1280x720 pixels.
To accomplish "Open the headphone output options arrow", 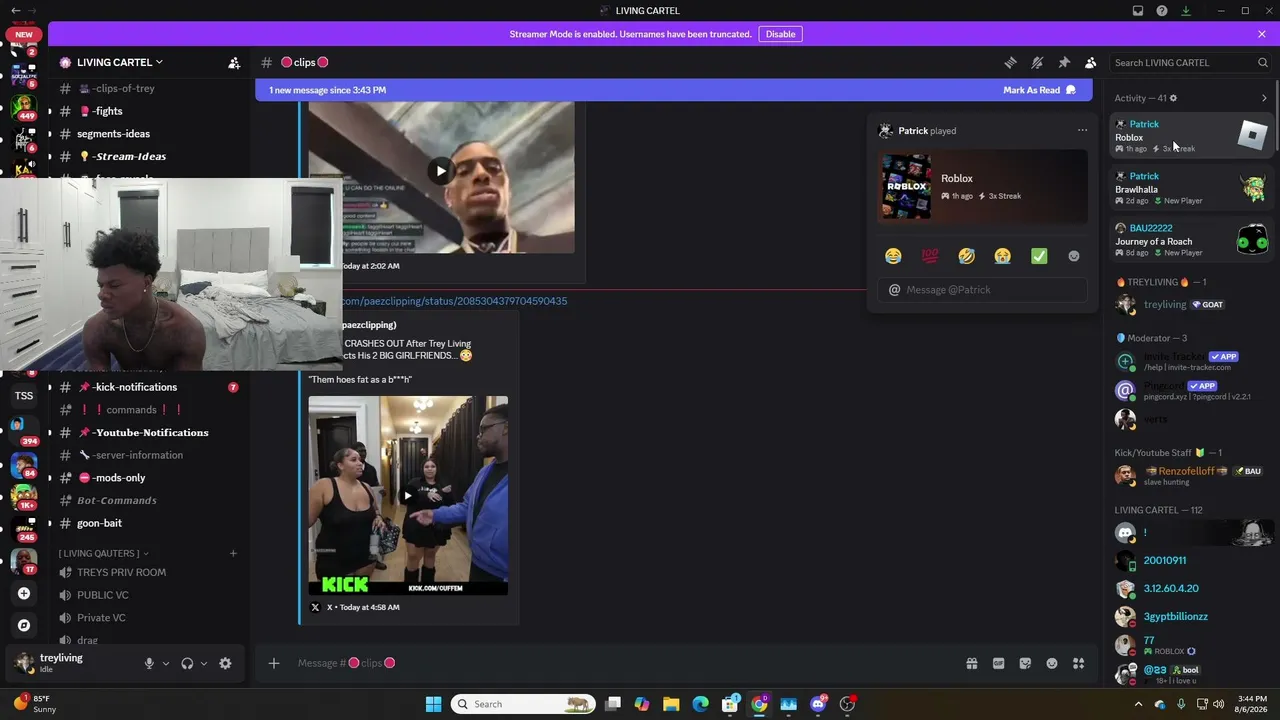I will click(x=204, y=663).
